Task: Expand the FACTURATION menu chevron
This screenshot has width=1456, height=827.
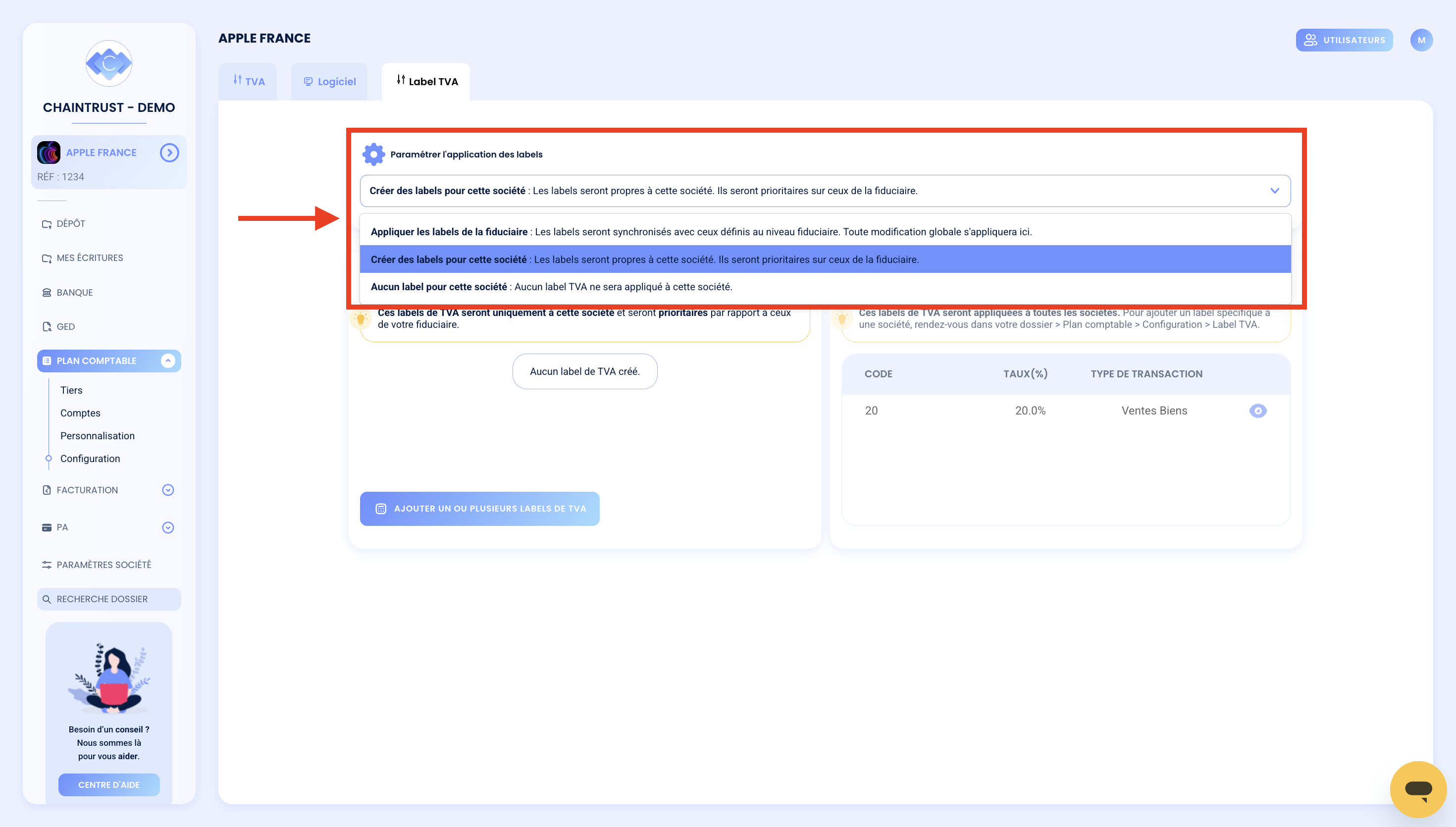Action: [168, 490]
